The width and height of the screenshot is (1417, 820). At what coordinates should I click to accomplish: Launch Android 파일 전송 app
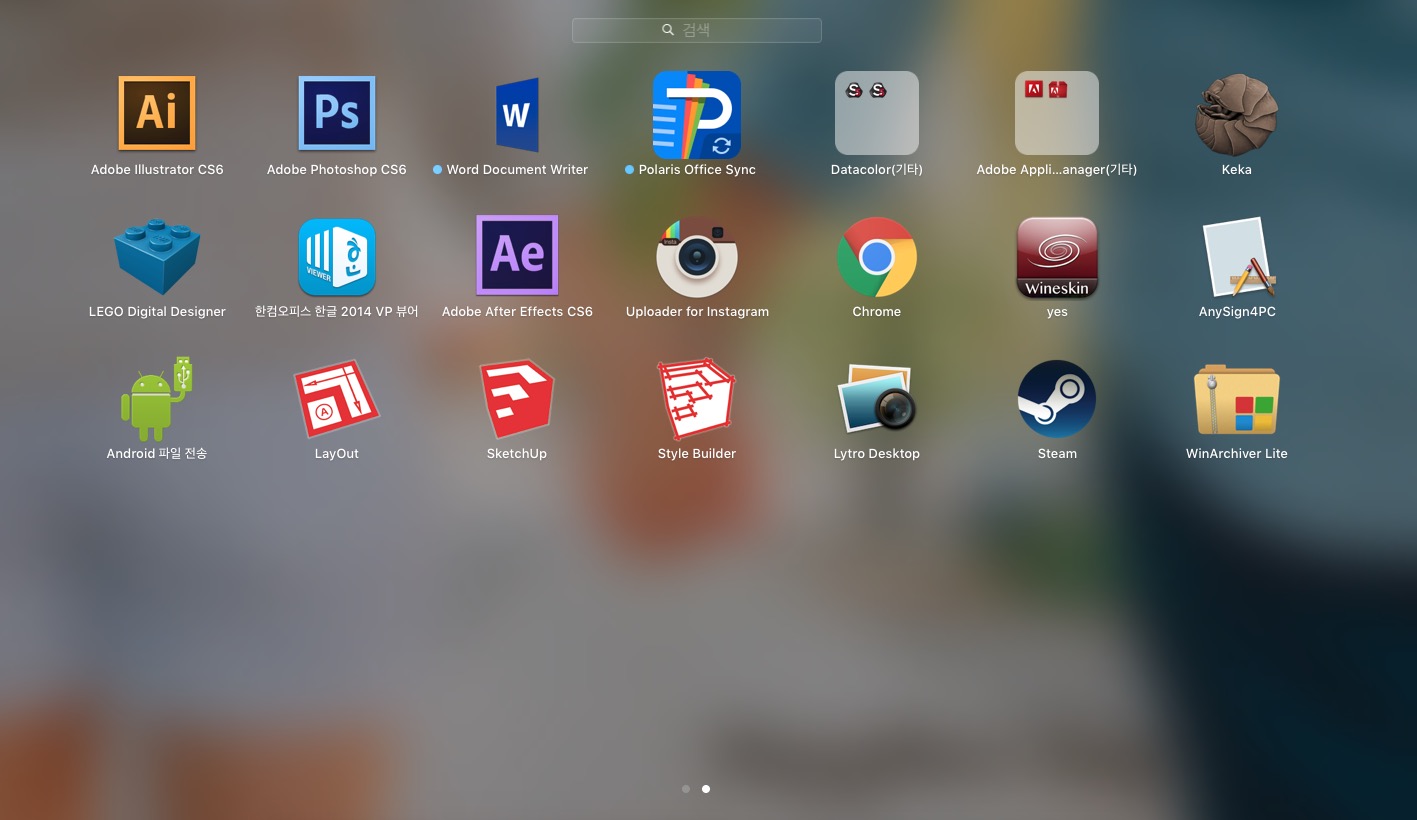pos(157,398)
